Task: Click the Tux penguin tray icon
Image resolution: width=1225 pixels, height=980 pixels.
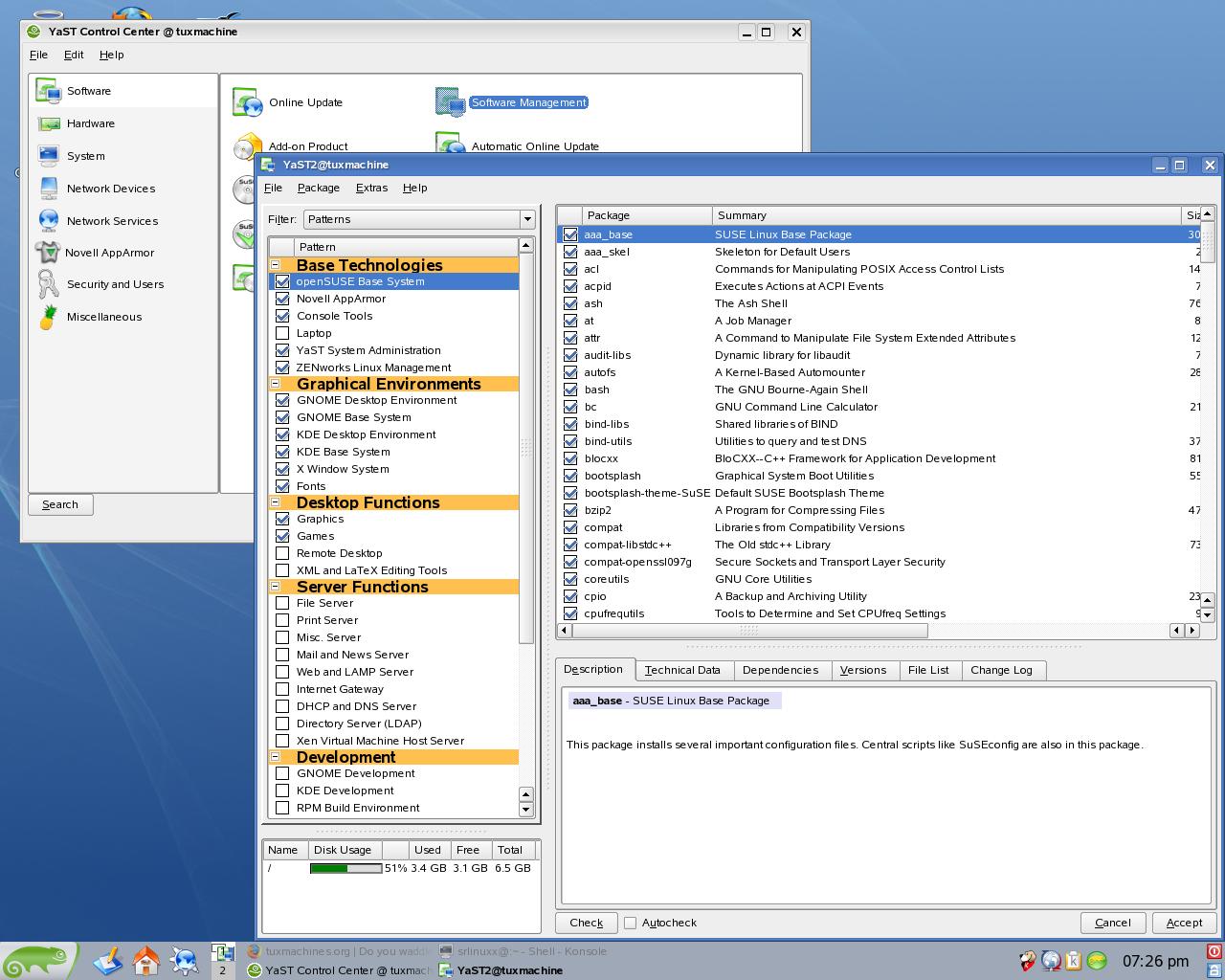Action: (x=1028, y=961)
